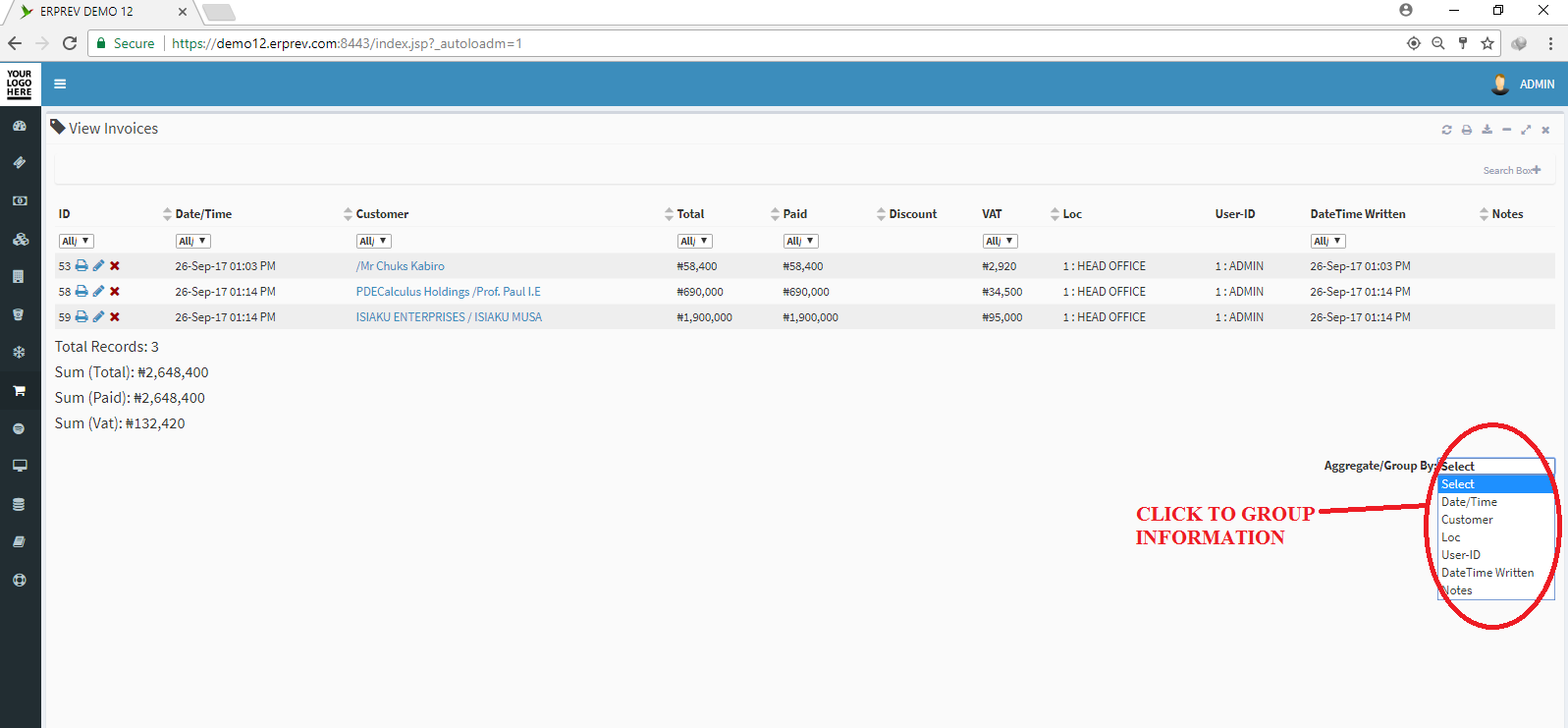Open the cubes icon in the sidebar
Viewport: 1568px width, 728px height.
click(20, 239)
